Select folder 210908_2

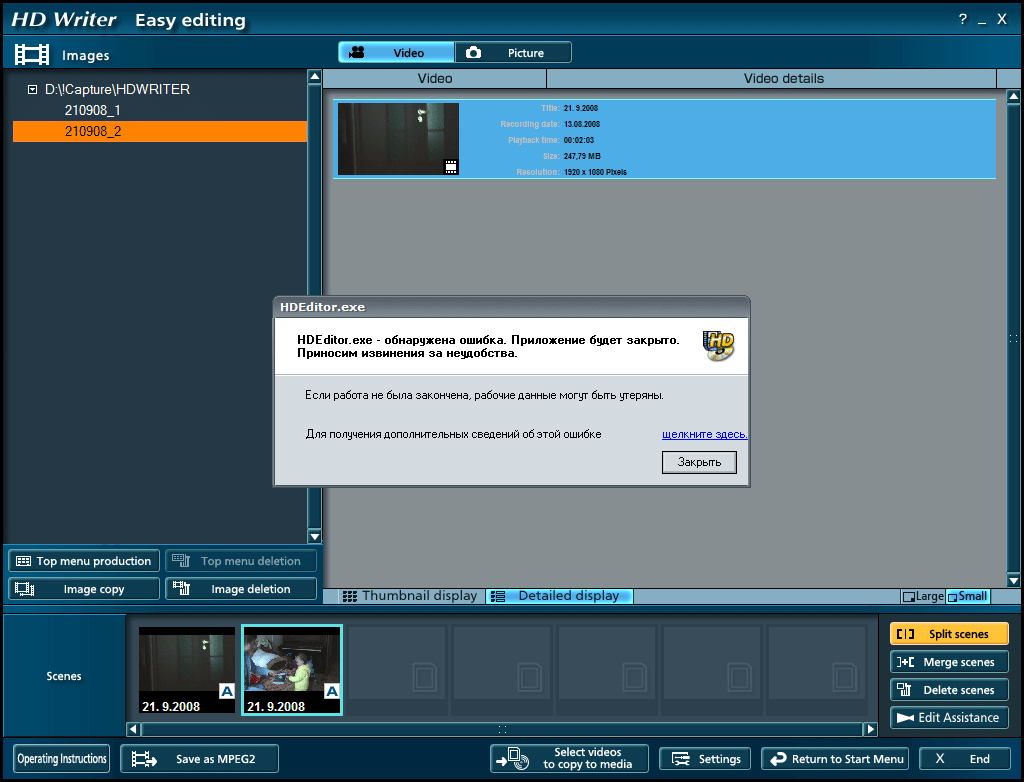pos(160,131)
